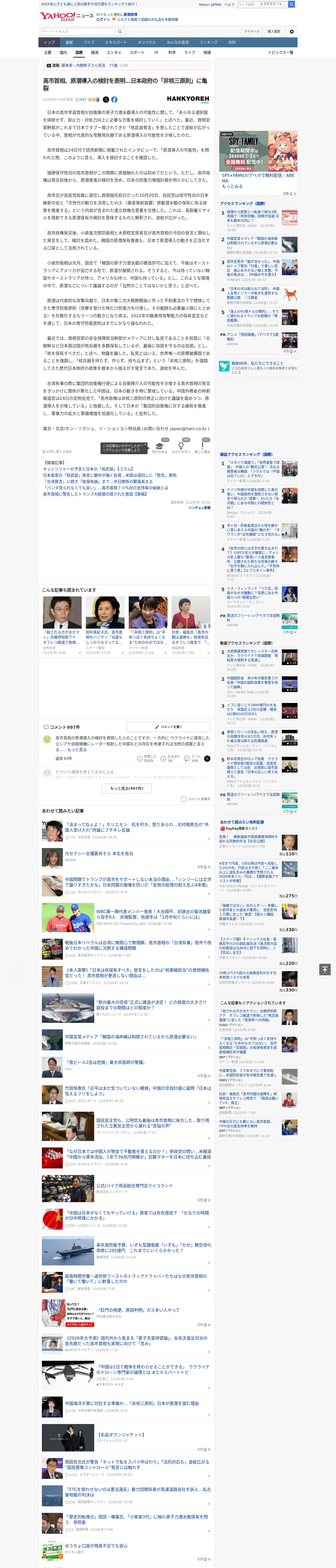This screenshot has height=1568, width=336.
Task: Open the article's 997 comments icon
Action: tap(81, 99)
